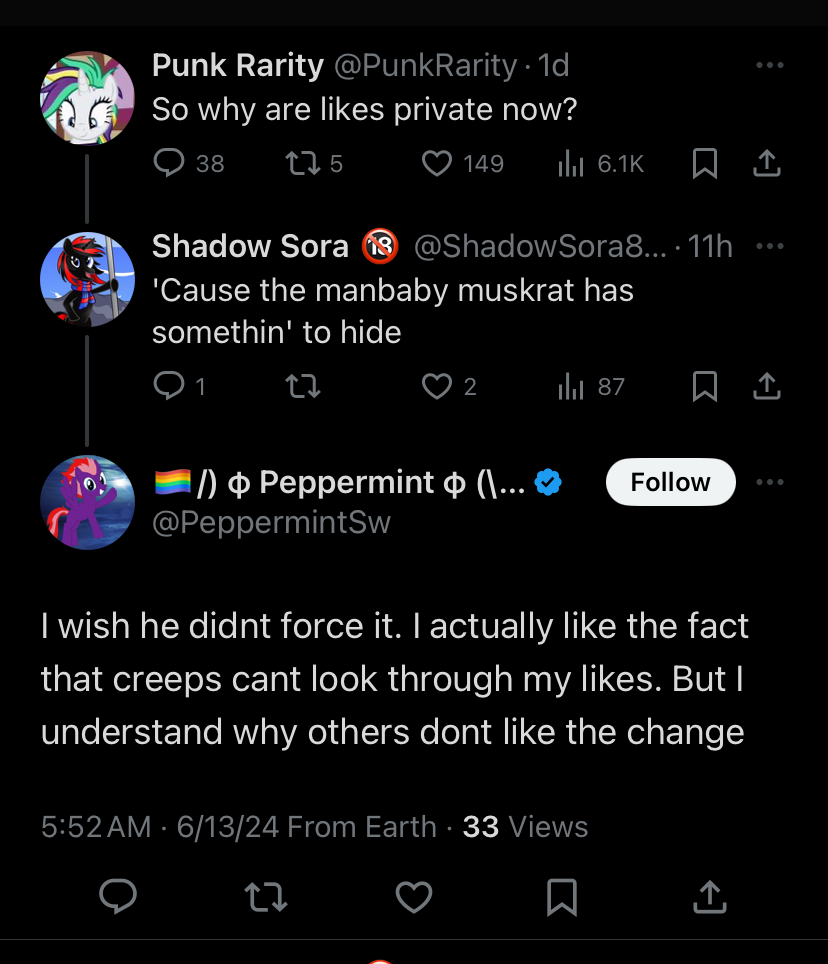Open Shadow Sora's profile avatar
This screenshot has width=828, height=964.
88,280
